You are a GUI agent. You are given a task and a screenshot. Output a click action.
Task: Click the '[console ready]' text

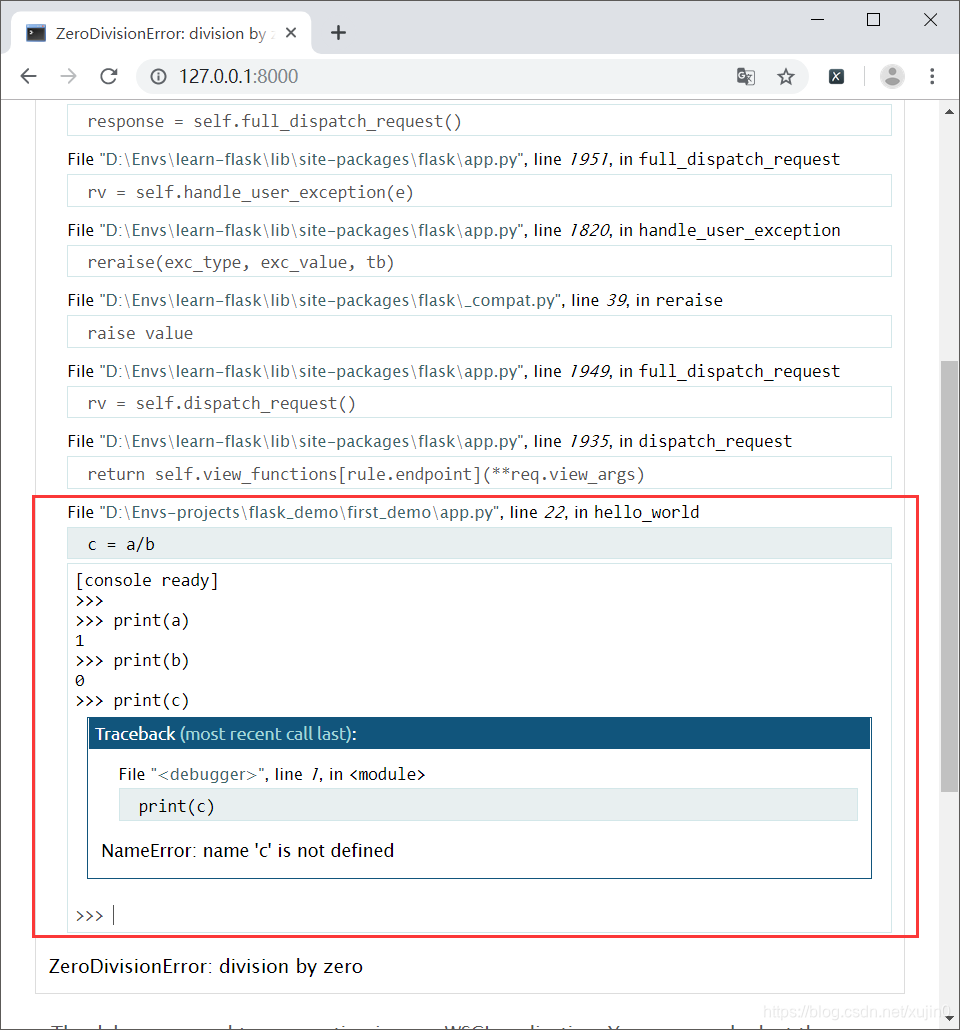[147, 580]
